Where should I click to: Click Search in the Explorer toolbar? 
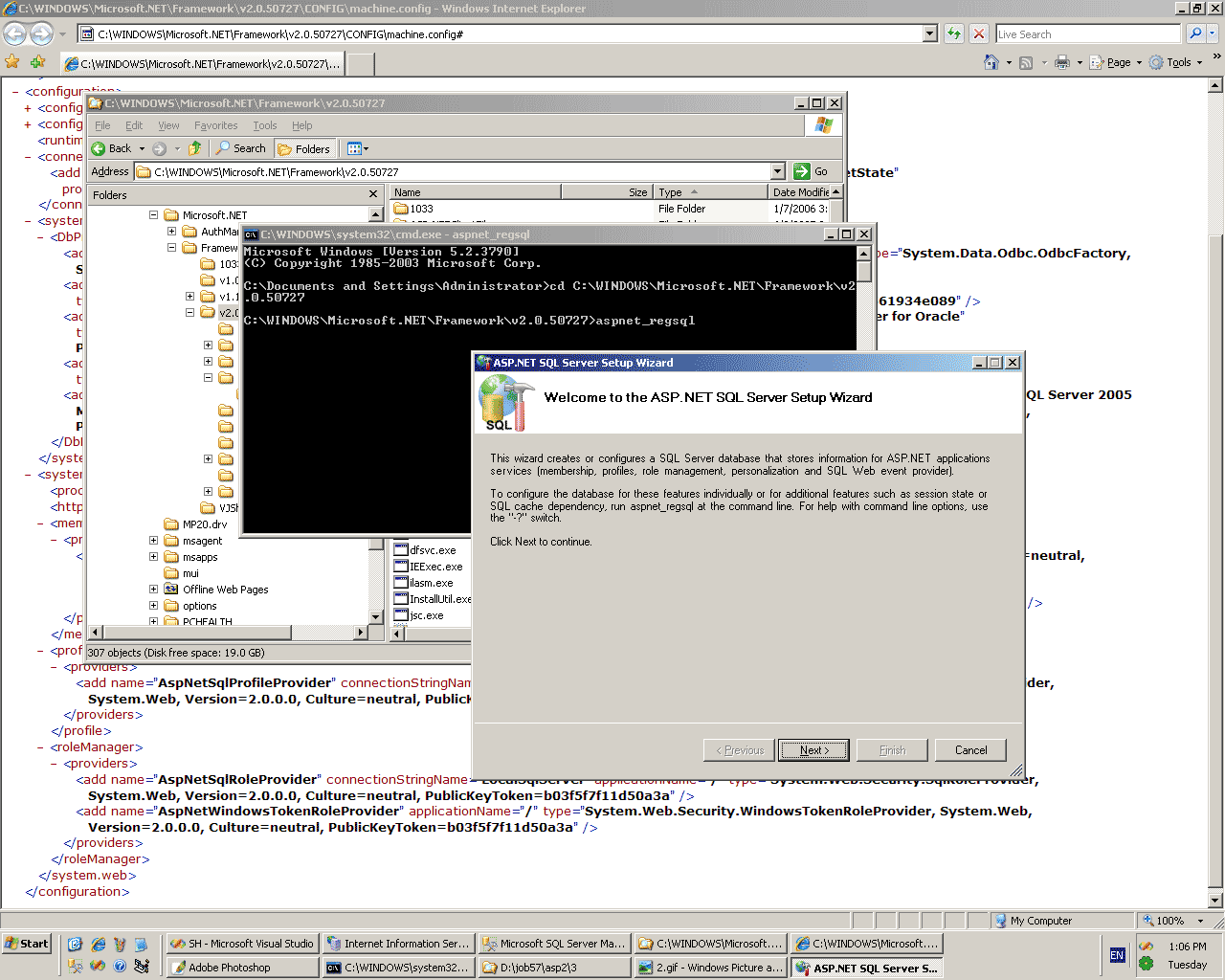pyautogui.click(x=241, y=148)
